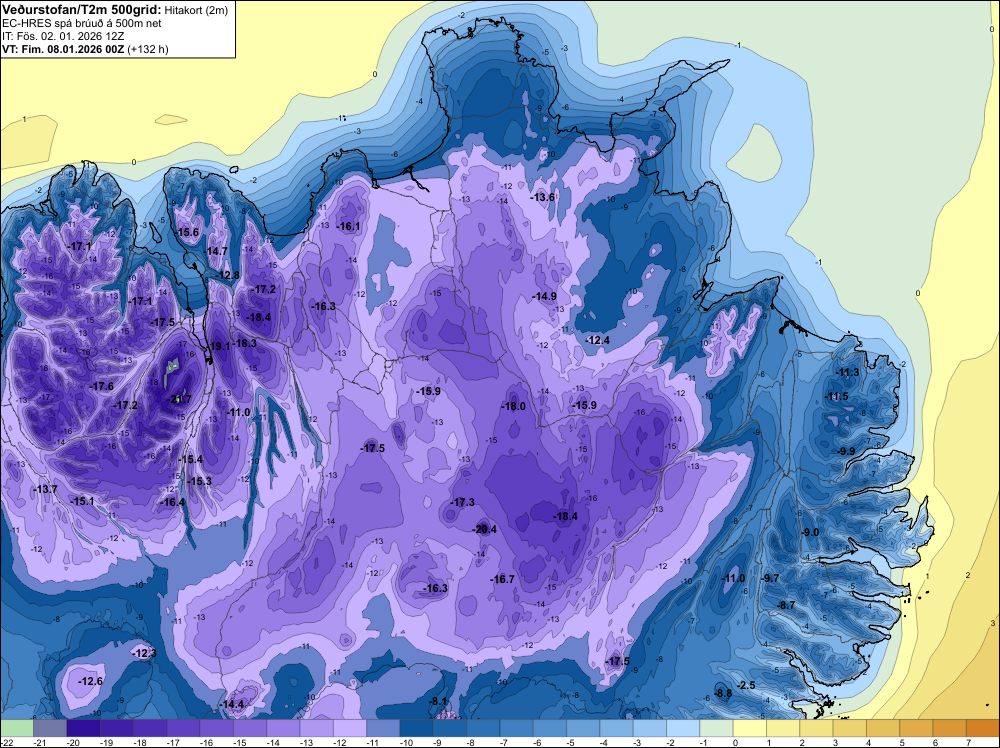Click the 'VT: Fim. 08.01.2026 00Z' valid time
Screen dimensions: 1000x748
click(x=63, y=49)
